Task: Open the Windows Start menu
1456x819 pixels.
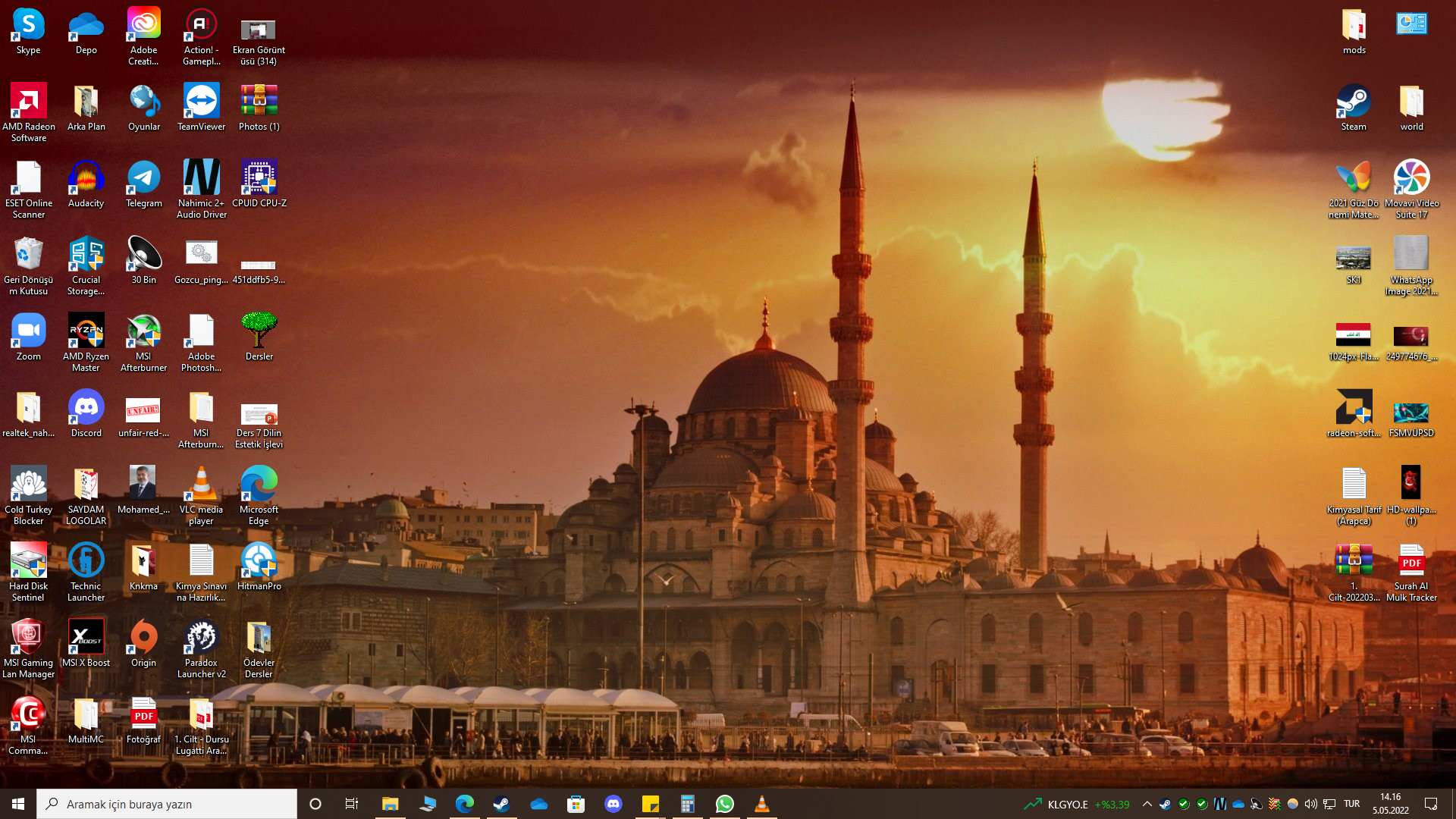Action: [x=18, y=804]
